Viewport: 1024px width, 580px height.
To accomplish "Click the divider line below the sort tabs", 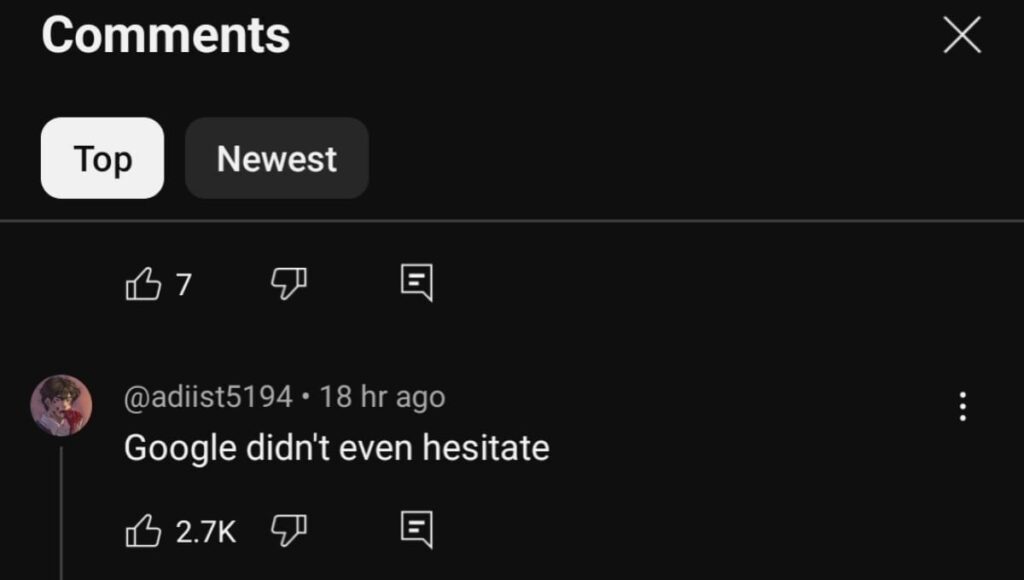I will (x=512, y=220).
